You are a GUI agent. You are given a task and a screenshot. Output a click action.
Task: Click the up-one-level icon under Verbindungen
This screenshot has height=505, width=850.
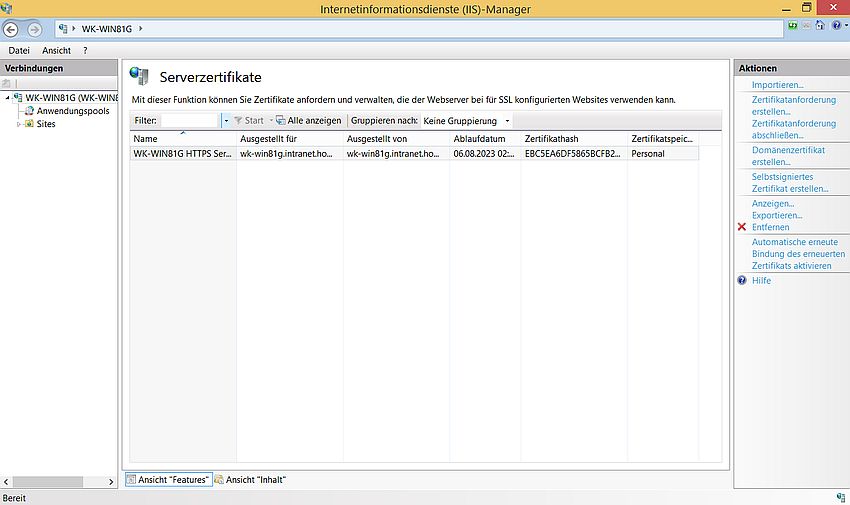pos(7,83)
